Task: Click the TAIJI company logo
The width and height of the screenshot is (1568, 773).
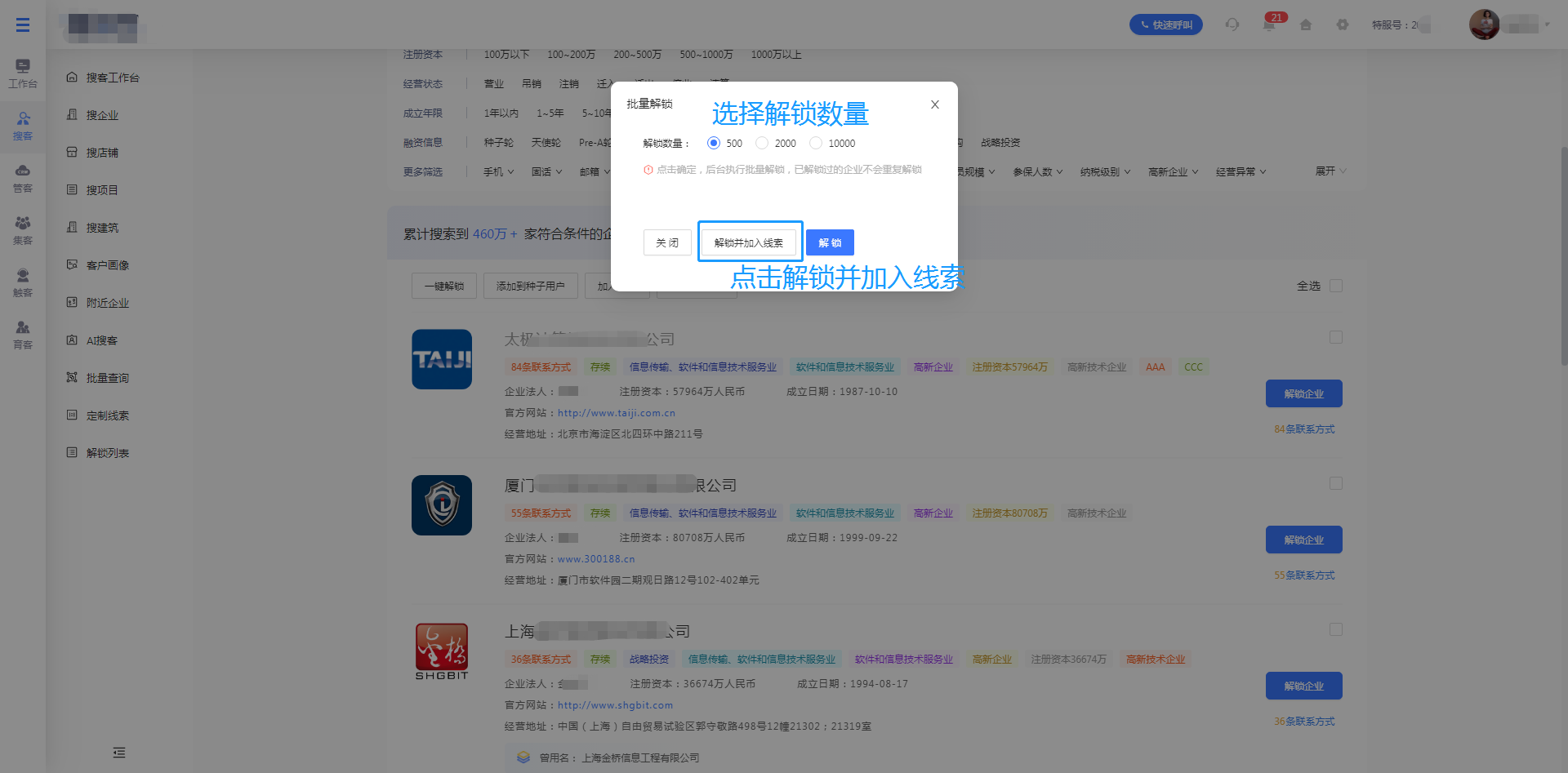Action: 442,359
